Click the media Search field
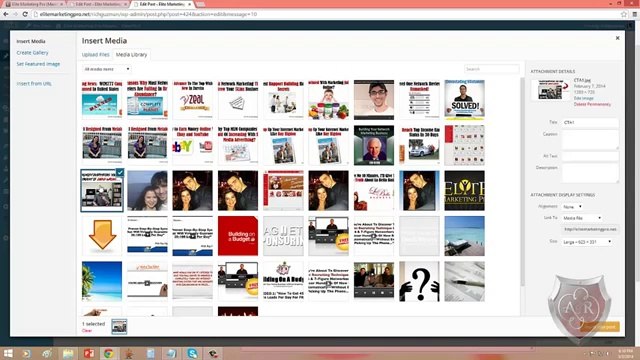This screenshot has width=640, height=360. tap(491, 69)
